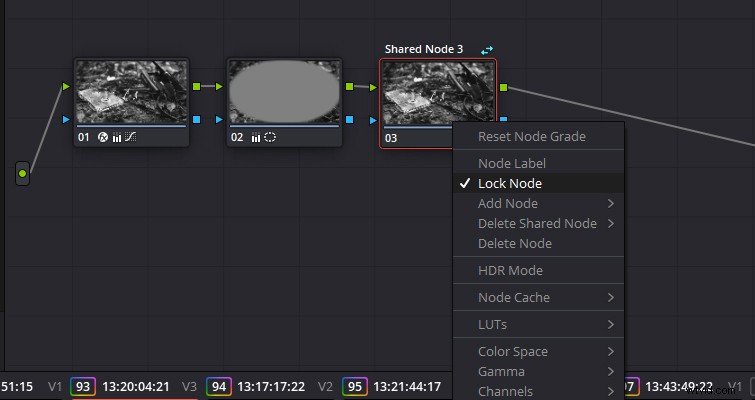The width and height of the screenshot is (755, 400).
Task: Click node 03's green RGB input triangle
Action: [373, 88]
